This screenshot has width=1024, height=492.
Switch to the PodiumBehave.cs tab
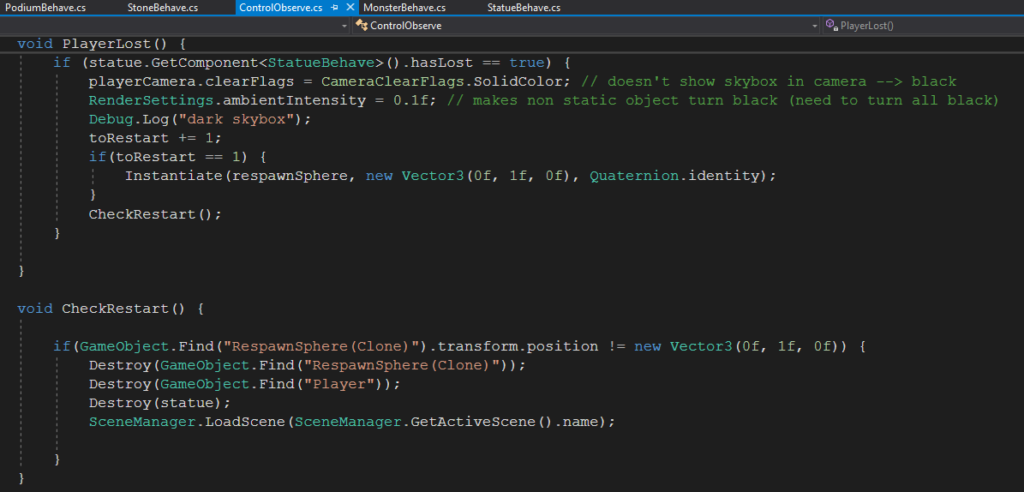(x=44, y=8)
